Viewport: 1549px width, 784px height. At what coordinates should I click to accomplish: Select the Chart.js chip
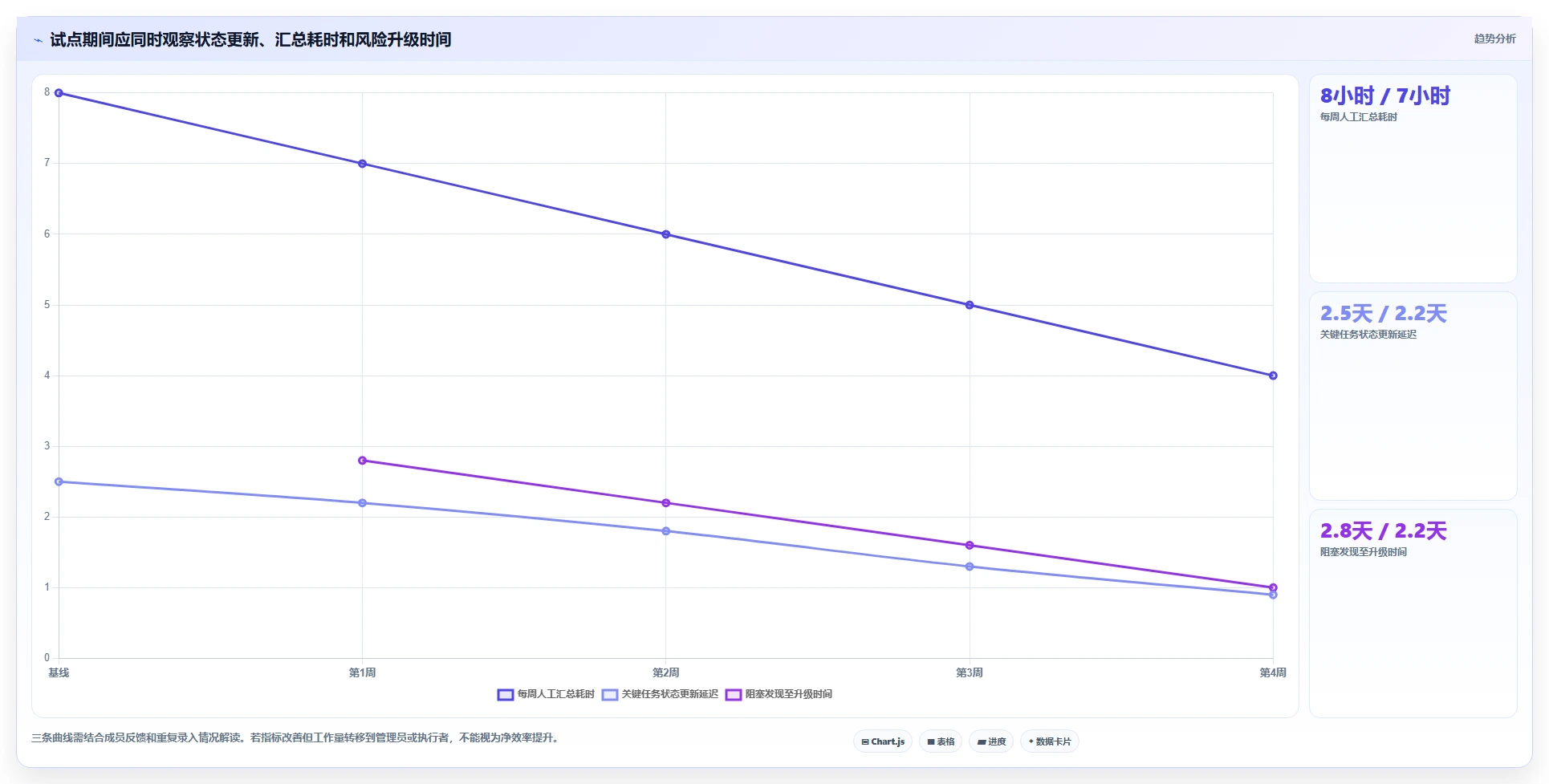883,741
